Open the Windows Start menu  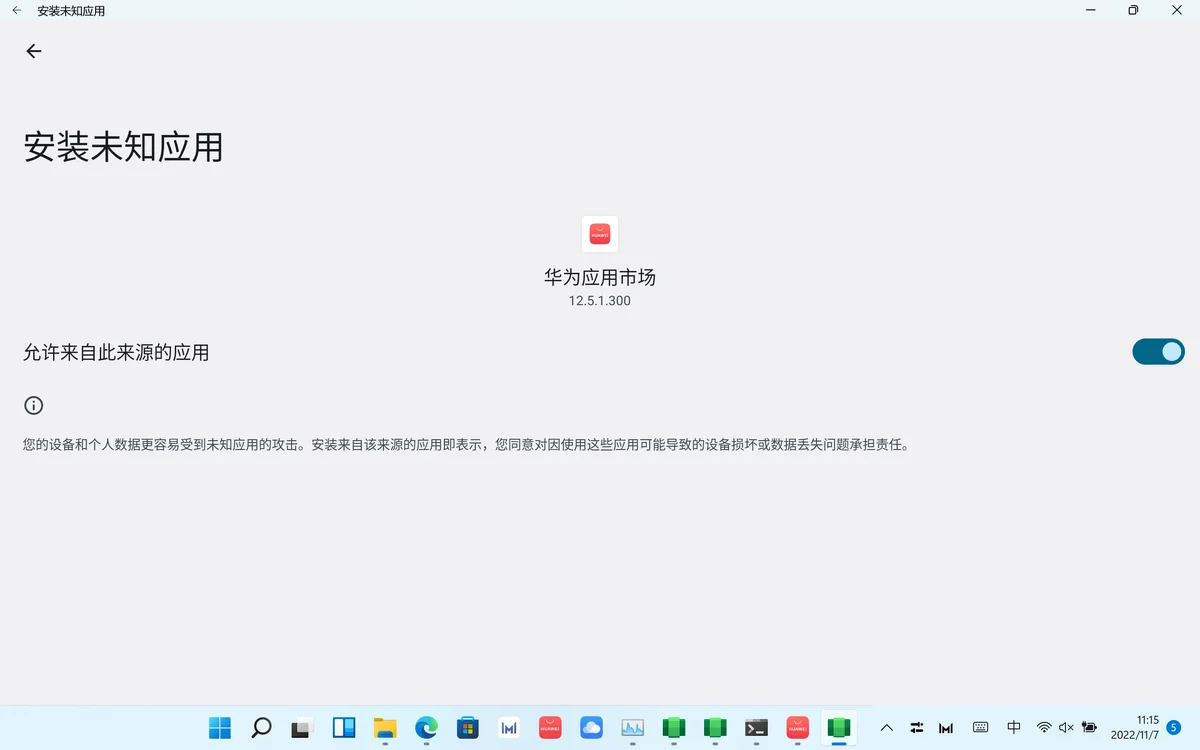point(220,728)
